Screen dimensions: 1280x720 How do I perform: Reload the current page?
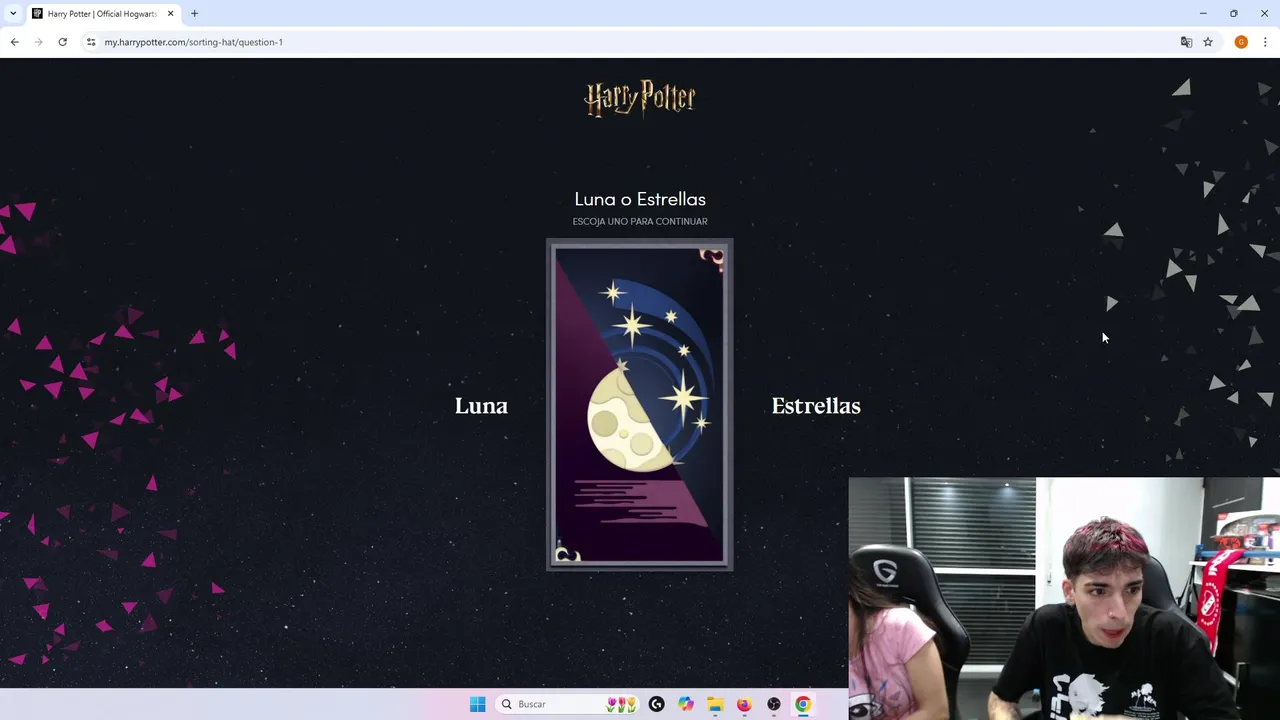[62, 42]
